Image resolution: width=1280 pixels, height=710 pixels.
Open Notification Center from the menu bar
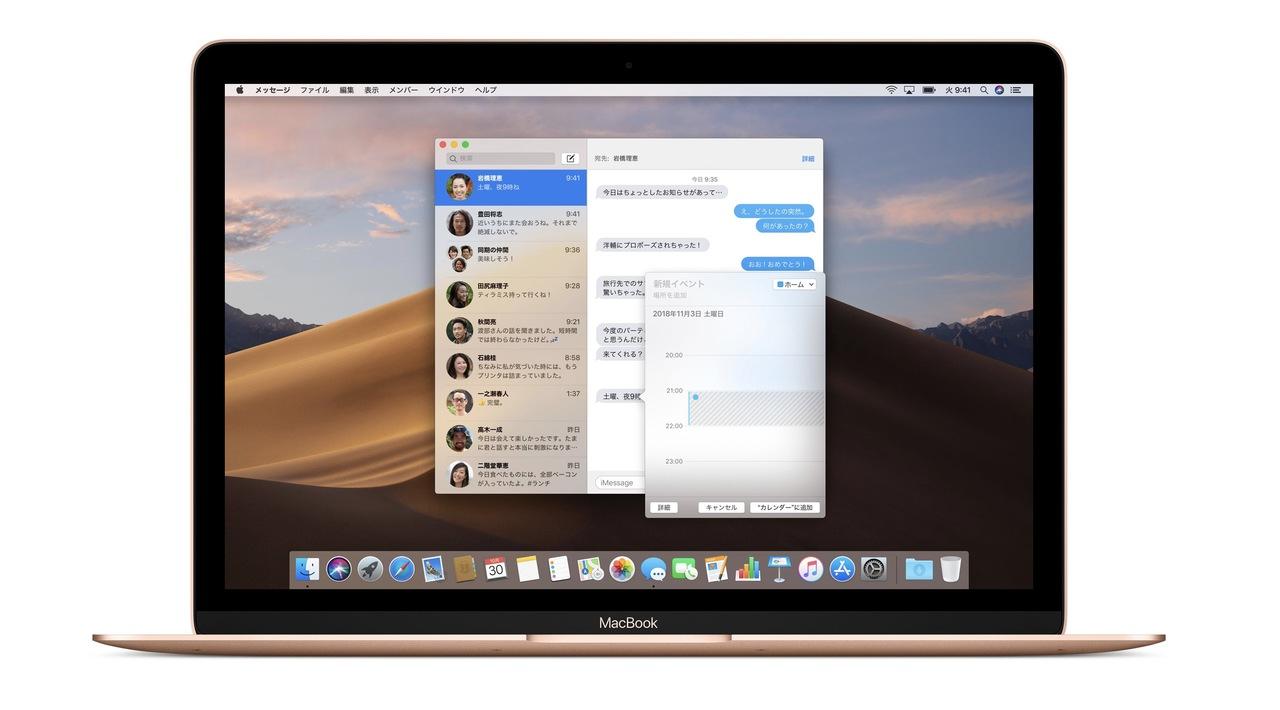[x=1015, y=90]
